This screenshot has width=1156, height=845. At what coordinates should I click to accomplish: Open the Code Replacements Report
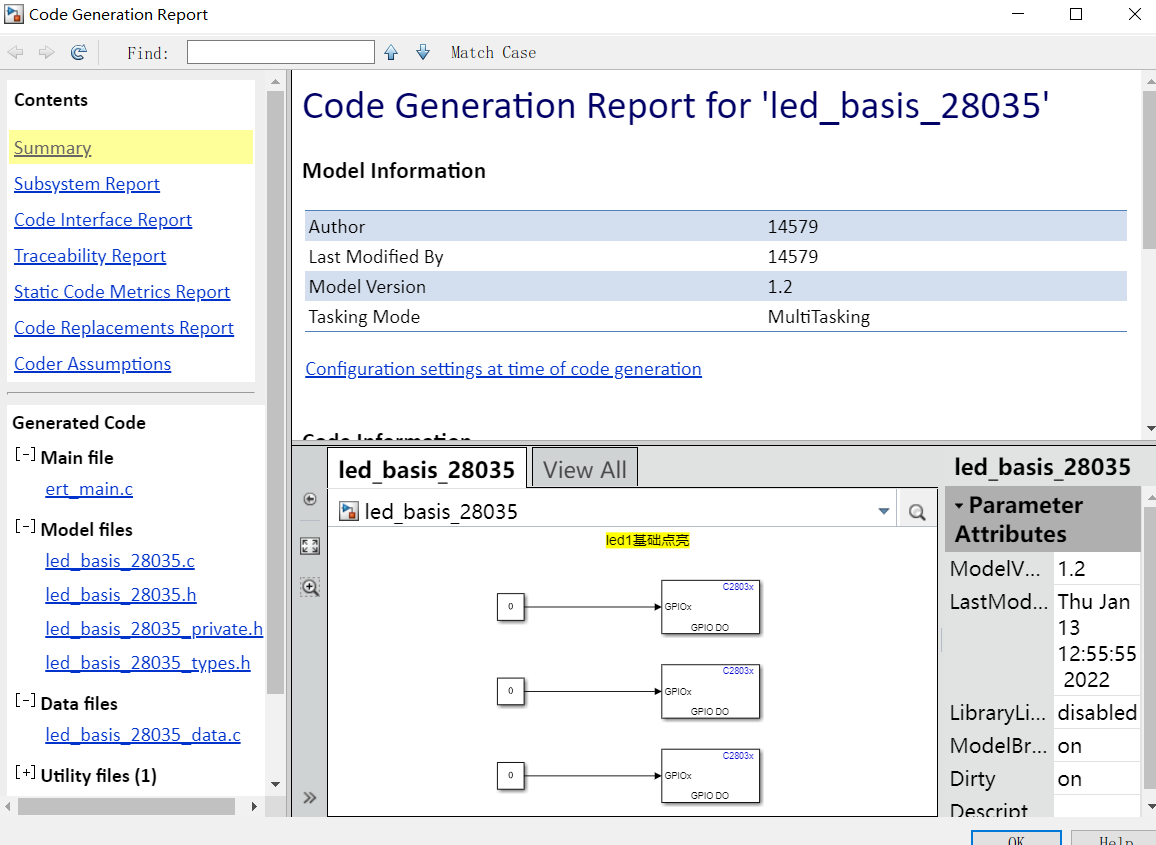124,328
